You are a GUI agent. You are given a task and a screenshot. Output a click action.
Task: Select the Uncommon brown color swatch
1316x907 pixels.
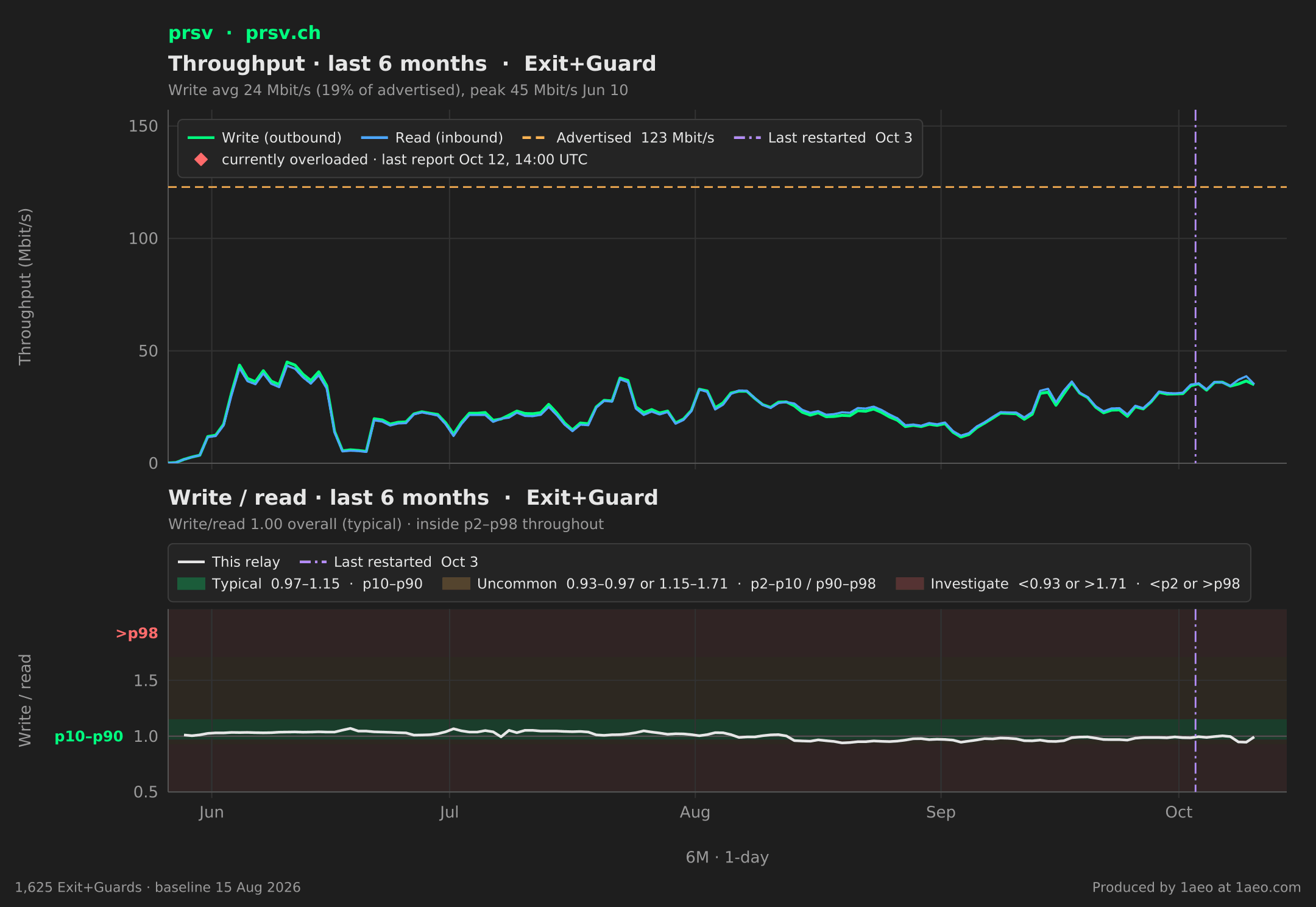(x=456, y=584)
